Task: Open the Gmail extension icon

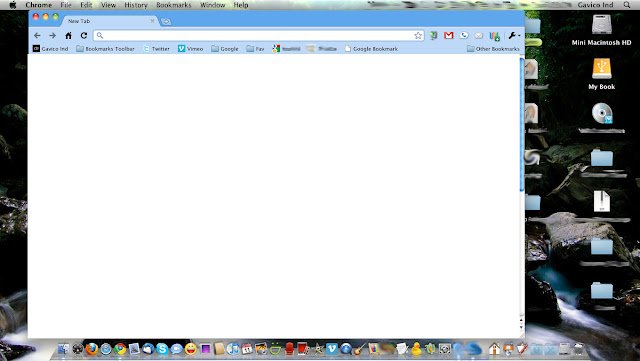Action: 449,36
